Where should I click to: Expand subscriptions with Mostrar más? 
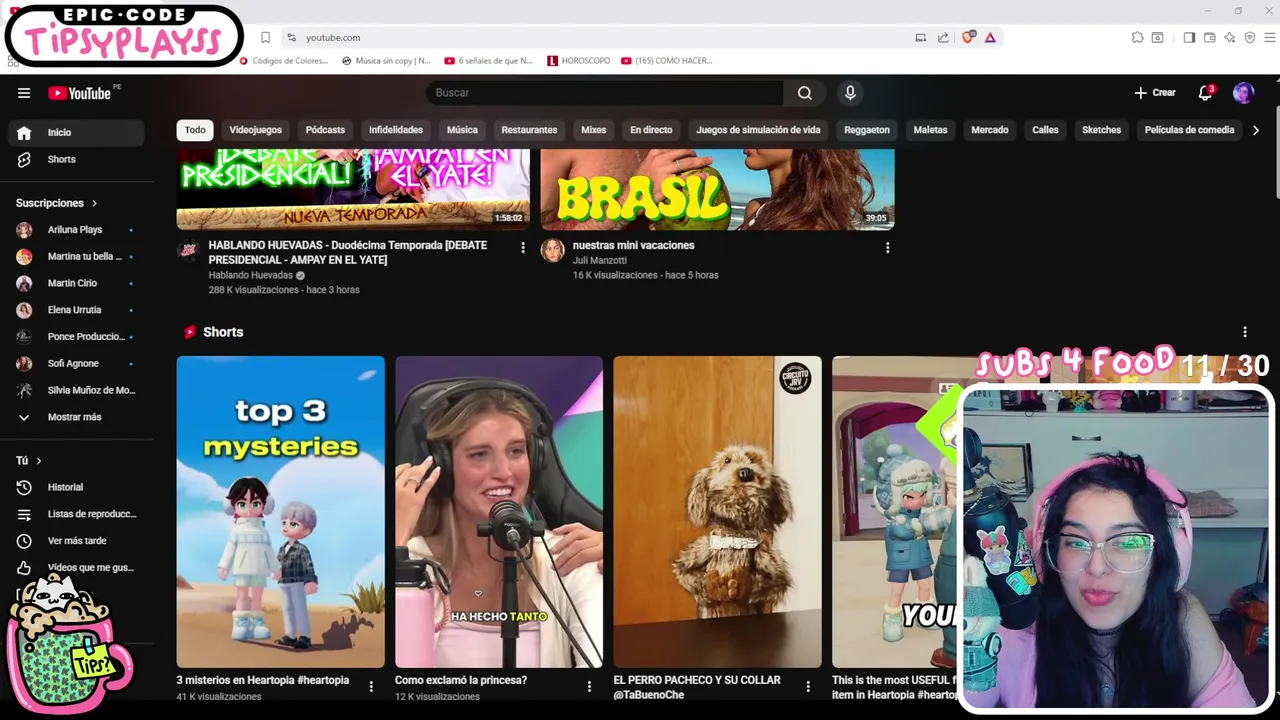tap(76, 417)
